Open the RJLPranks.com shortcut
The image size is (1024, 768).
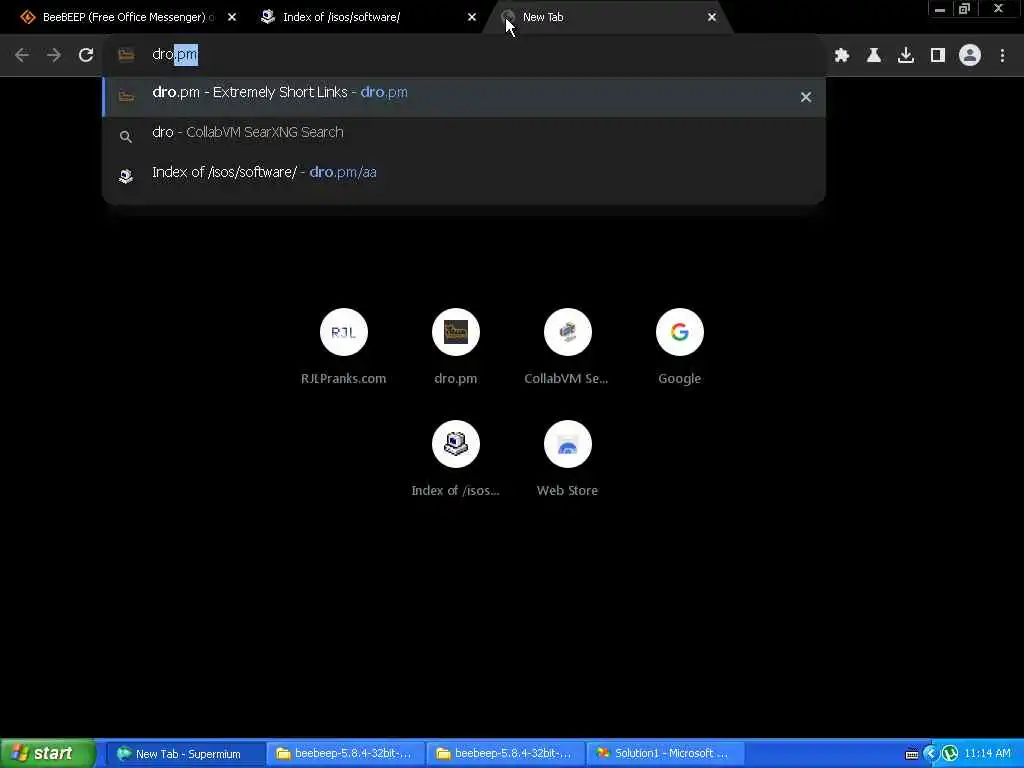344,347
